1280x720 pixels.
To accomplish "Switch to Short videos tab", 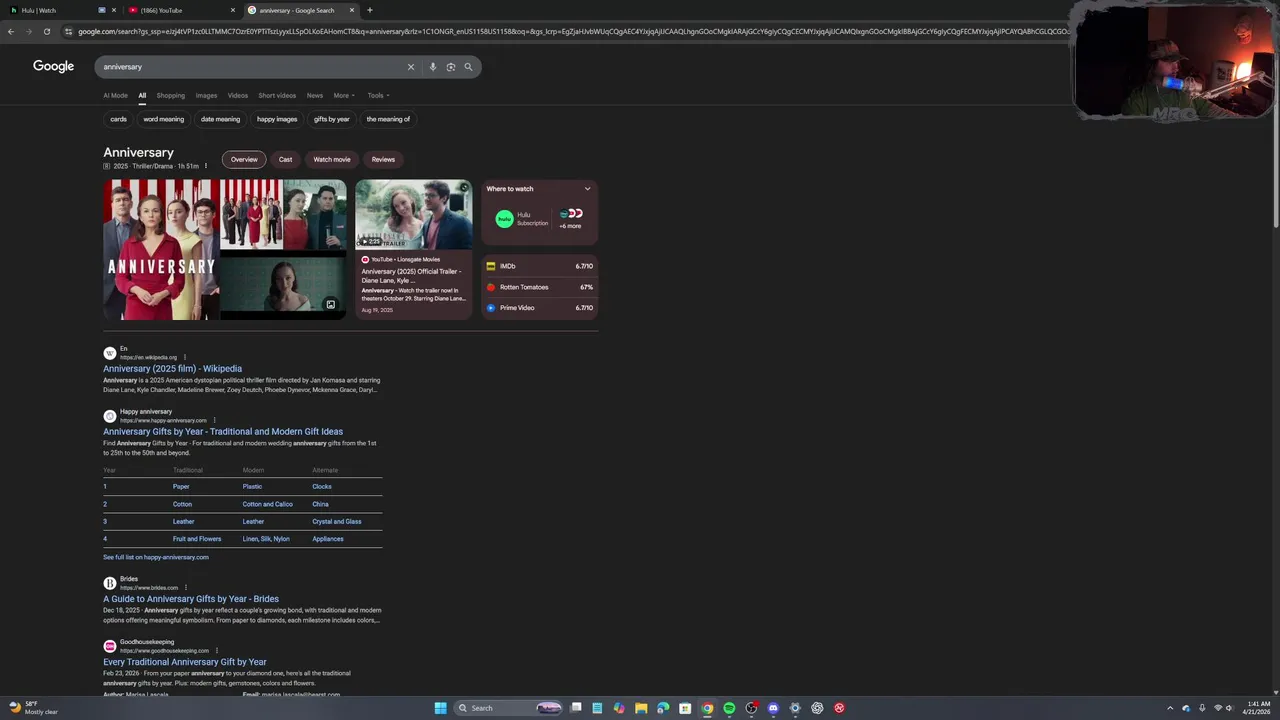I will click(x=277, y=96).
